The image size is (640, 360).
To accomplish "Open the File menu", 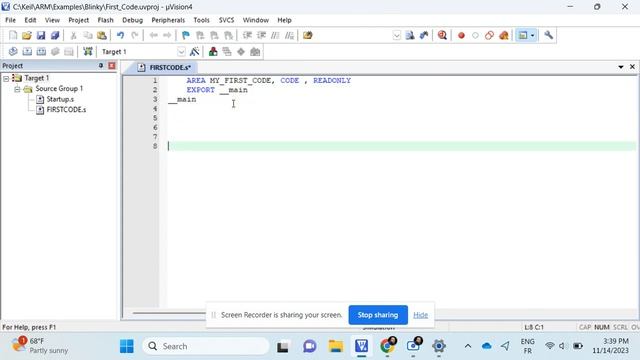I will [10, 20].
